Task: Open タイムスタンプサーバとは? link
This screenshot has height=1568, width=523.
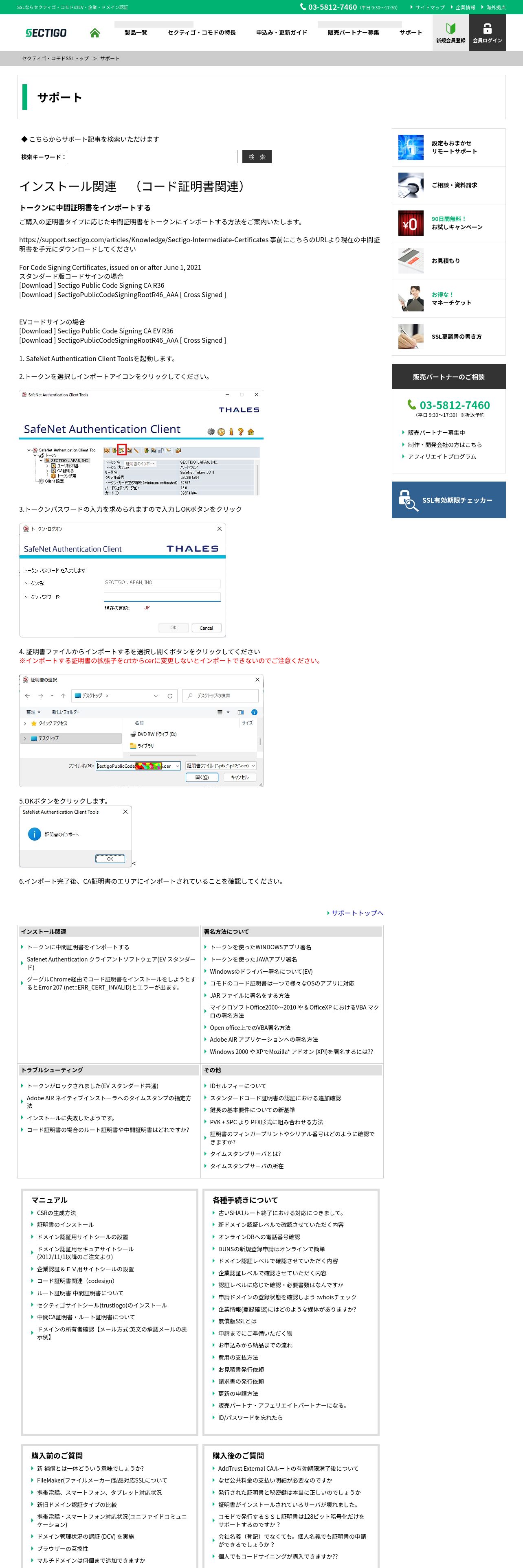Action: coord(245,1154)
